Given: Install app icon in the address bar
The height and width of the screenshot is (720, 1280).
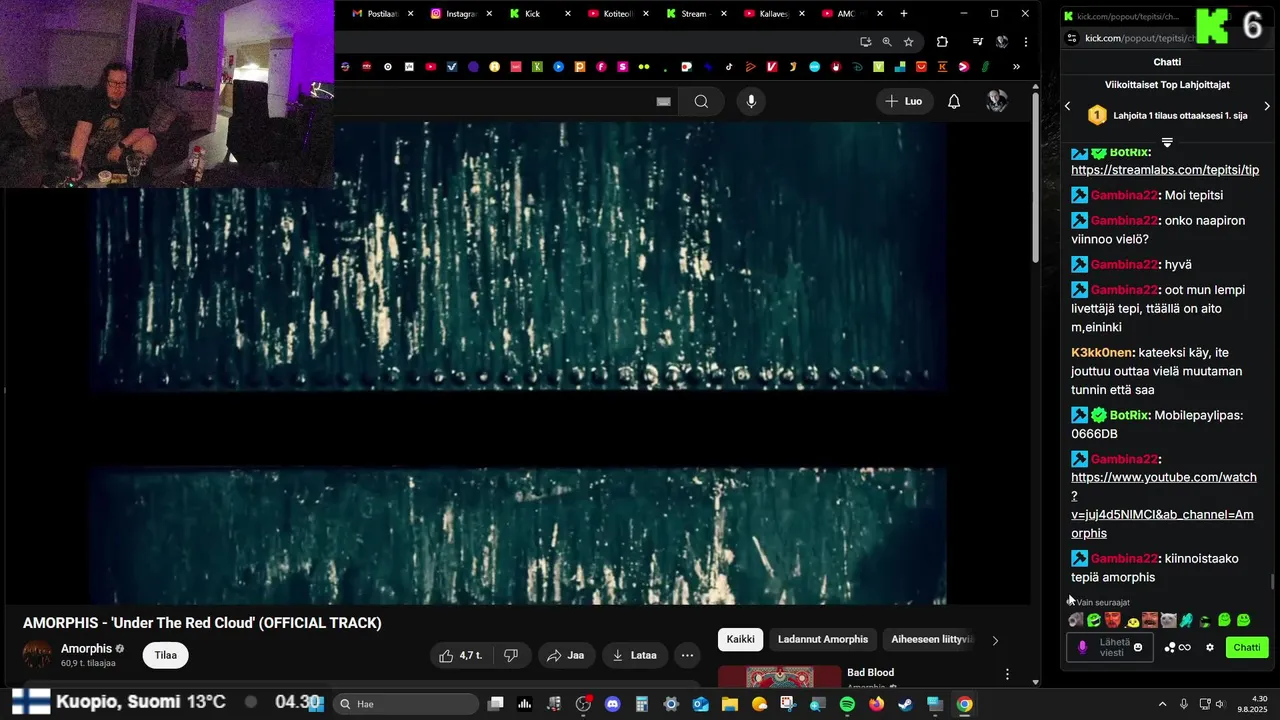Looking at the screenshot, I should (866, 42).
